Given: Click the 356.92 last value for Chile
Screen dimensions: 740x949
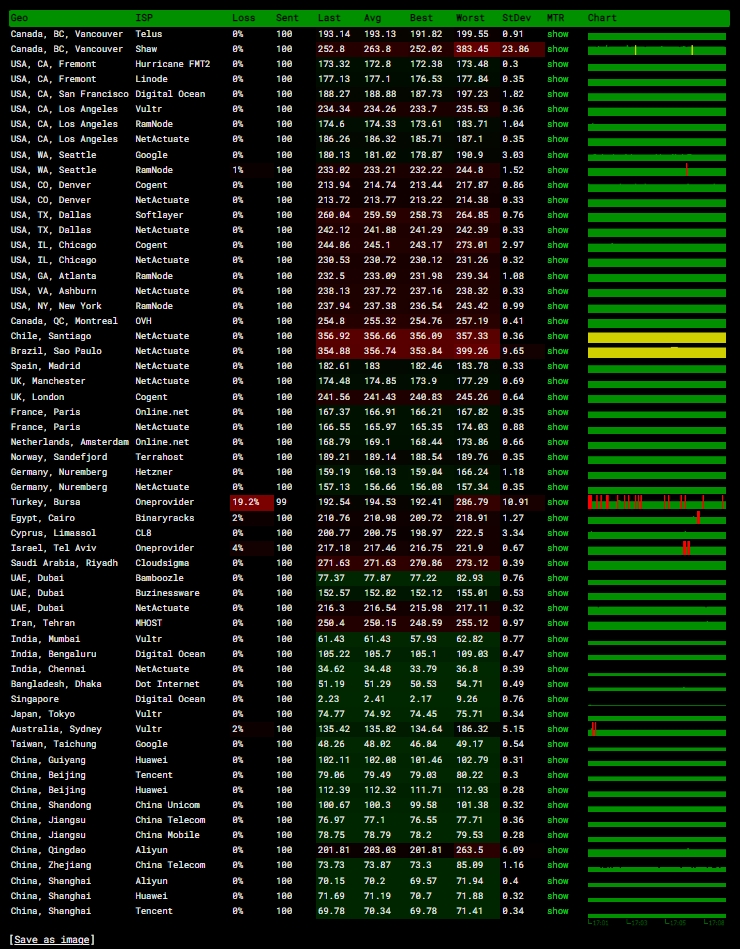Looking at the screenshot, I should pyautogui.click(x=334, y=337).
